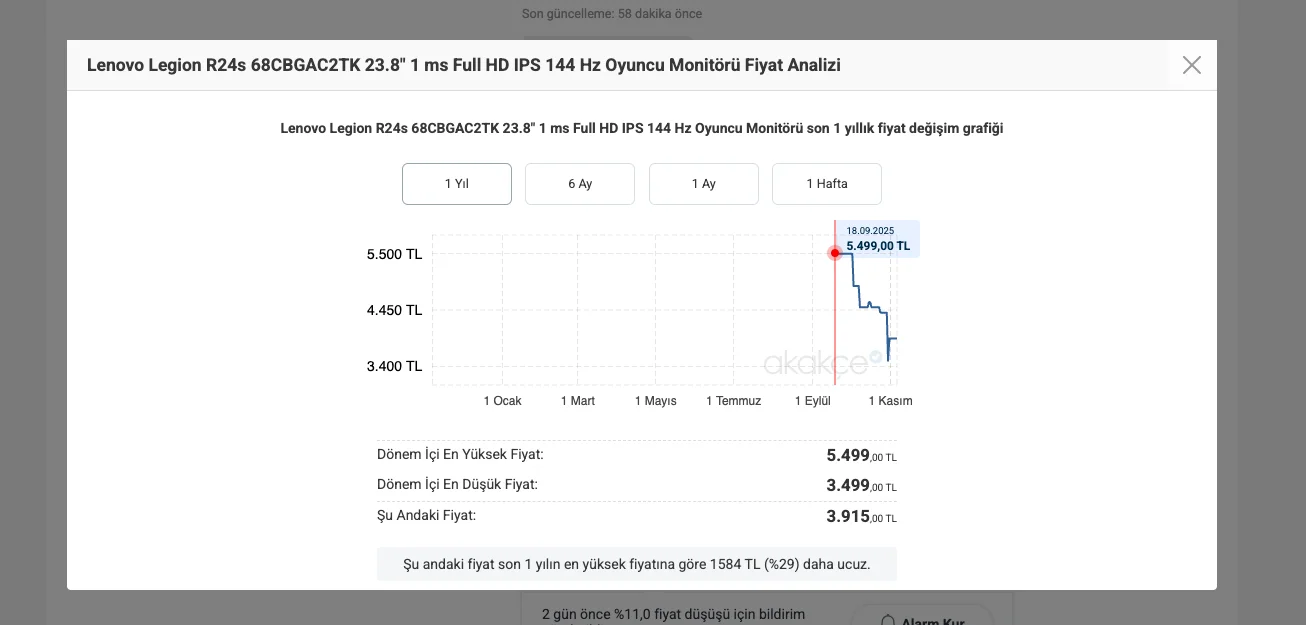Click the dialog title Lenovo Legion R24s

[464, 65]
